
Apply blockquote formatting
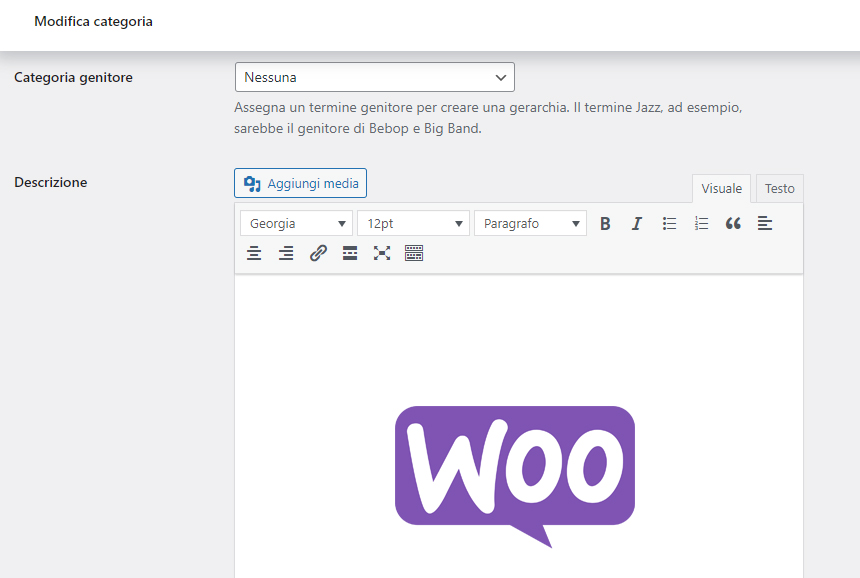coord(733,224)
